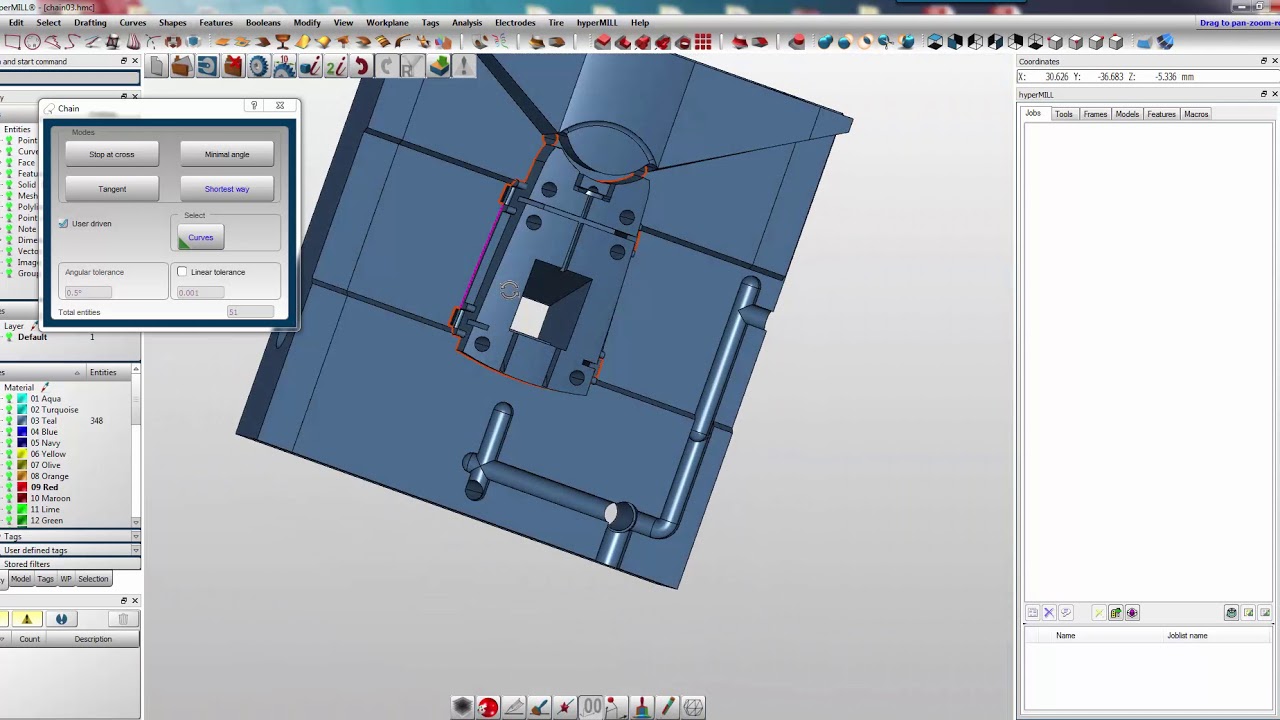Image resolution: width=1280 pixels, height=720 pixels.
Task: Click the dark cube icon in bottom toolbar
Action: coord(462,708)
